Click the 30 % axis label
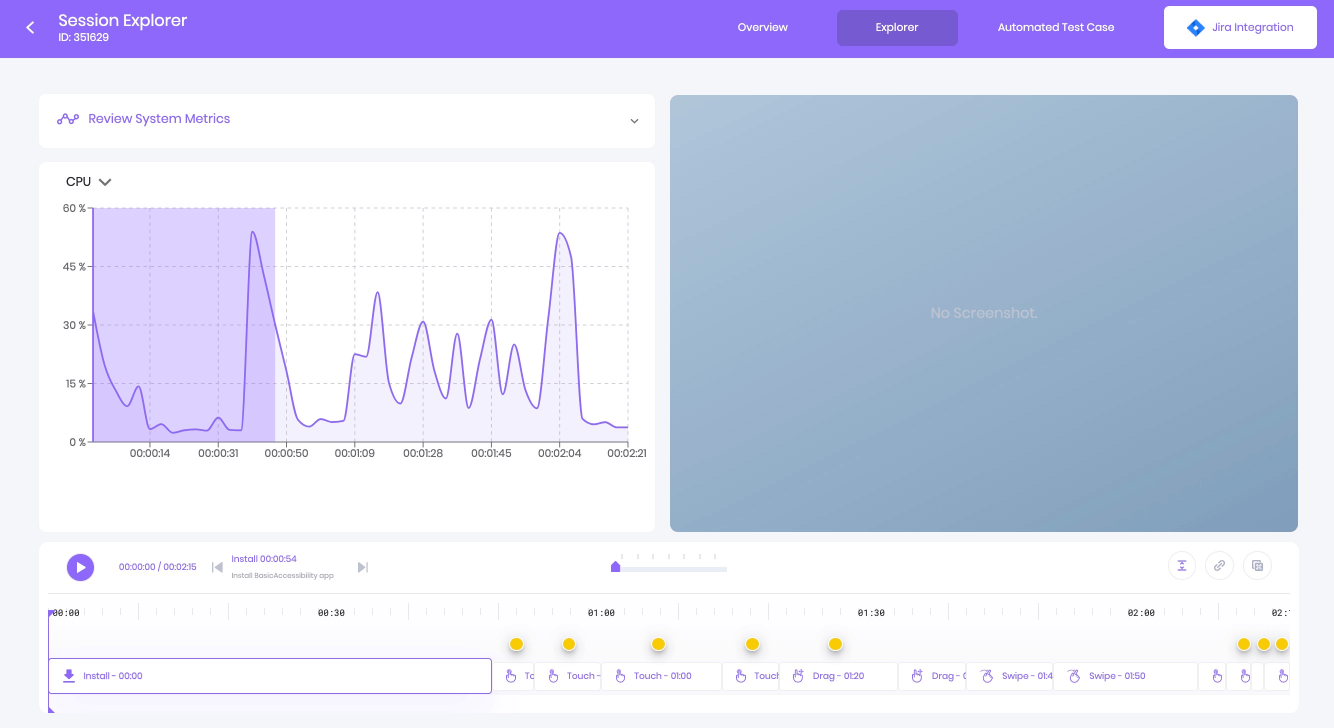This screenshot has height=728, width=1334. 74,326
